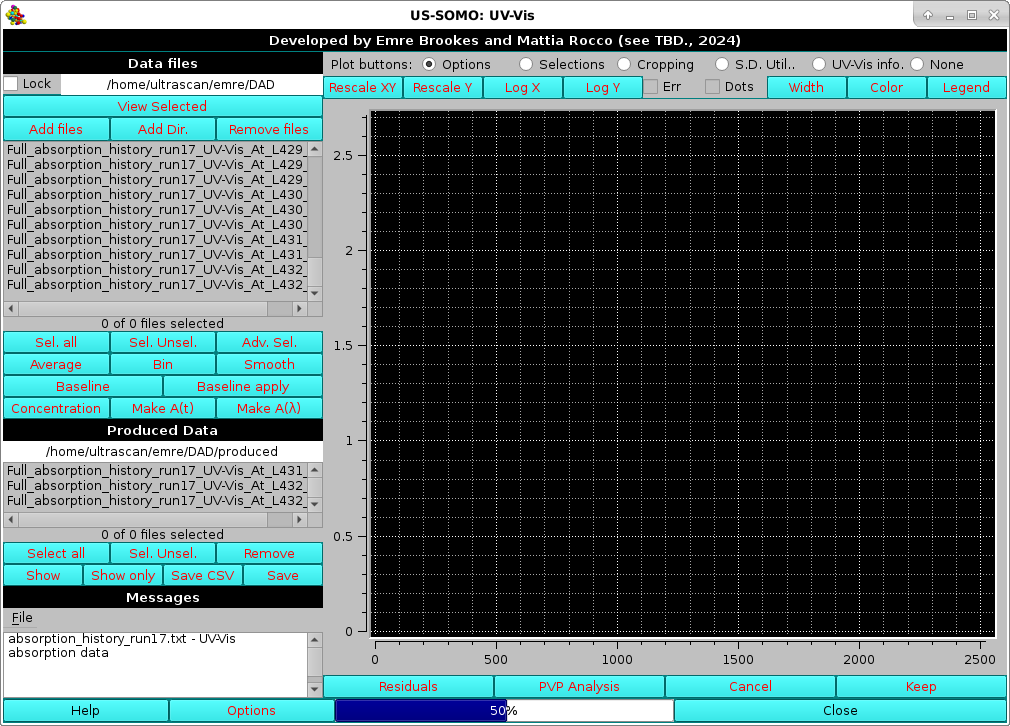The width and height of the screenshot is (1010, 726).
Task: Select the Selections plot mode
Action: coord(526,64)
